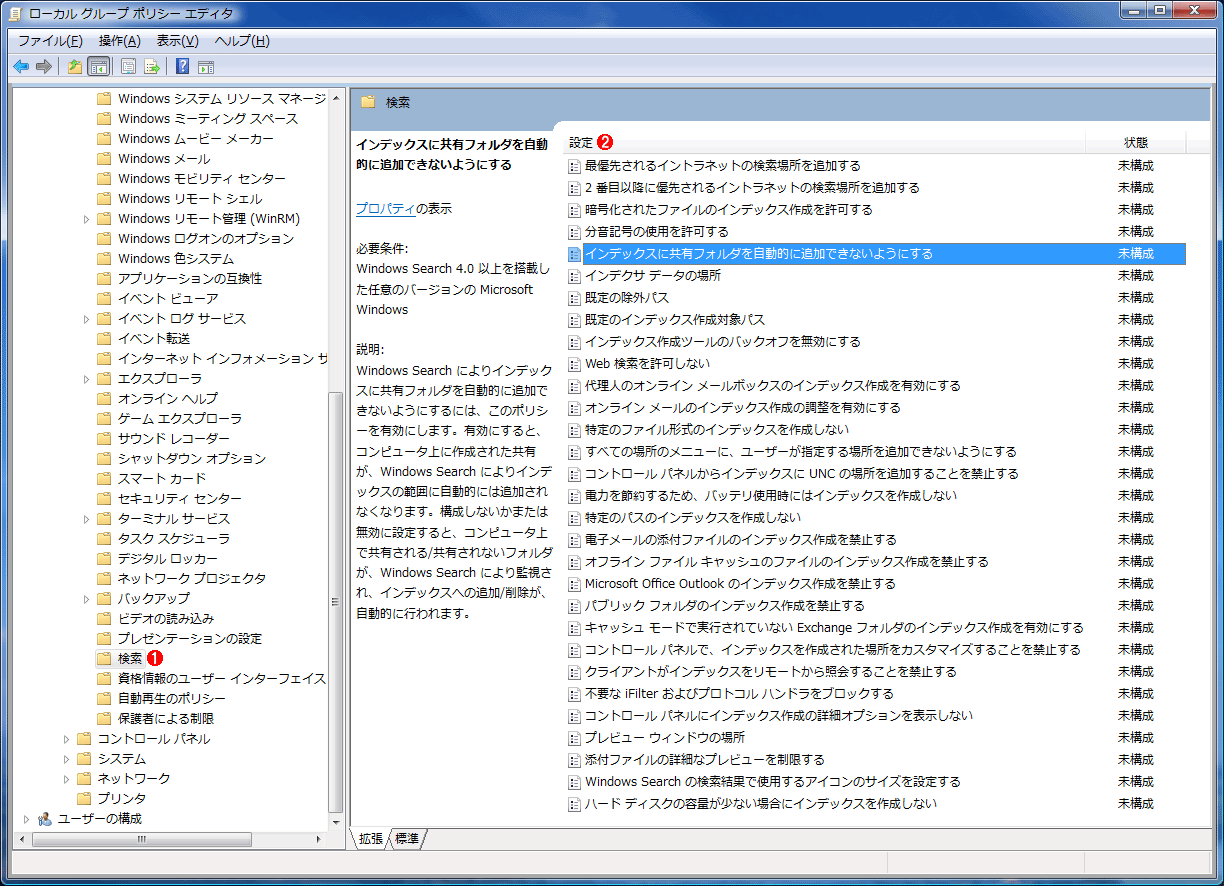
Task: Open the 操作(A) menu
Action: 119,41
